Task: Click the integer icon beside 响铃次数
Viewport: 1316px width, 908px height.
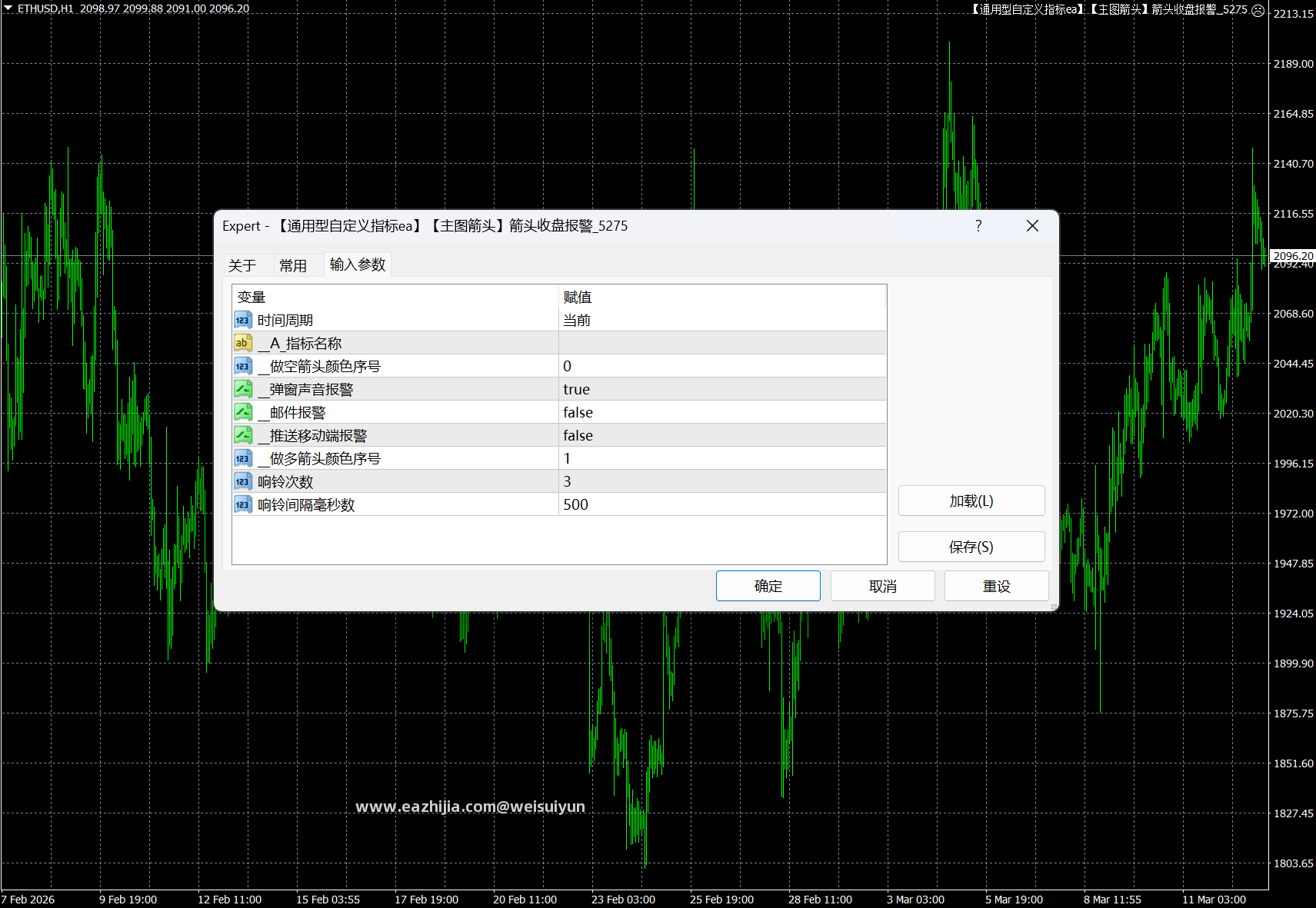Action: 243,481
